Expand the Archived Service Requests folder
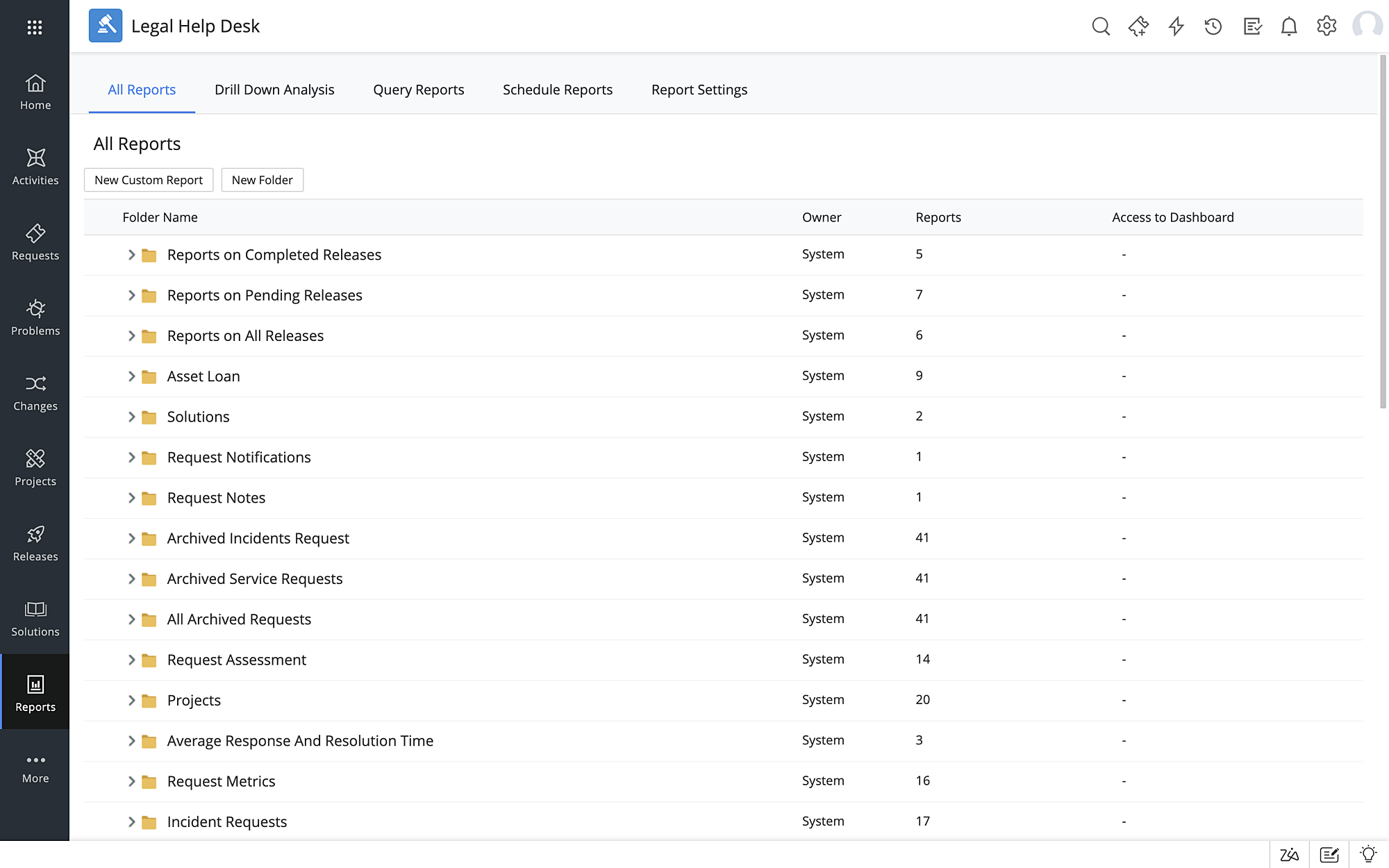This screenshot has width=1389, height=868. click(x=132, y=578)
